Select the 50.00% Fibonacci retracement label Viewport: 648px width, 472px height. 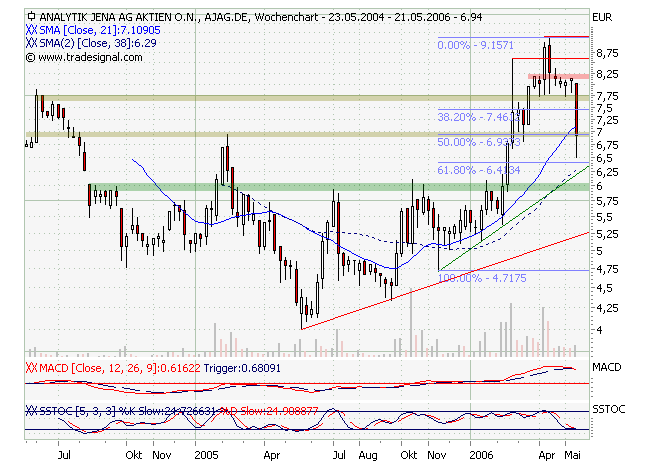coord(476,143)
